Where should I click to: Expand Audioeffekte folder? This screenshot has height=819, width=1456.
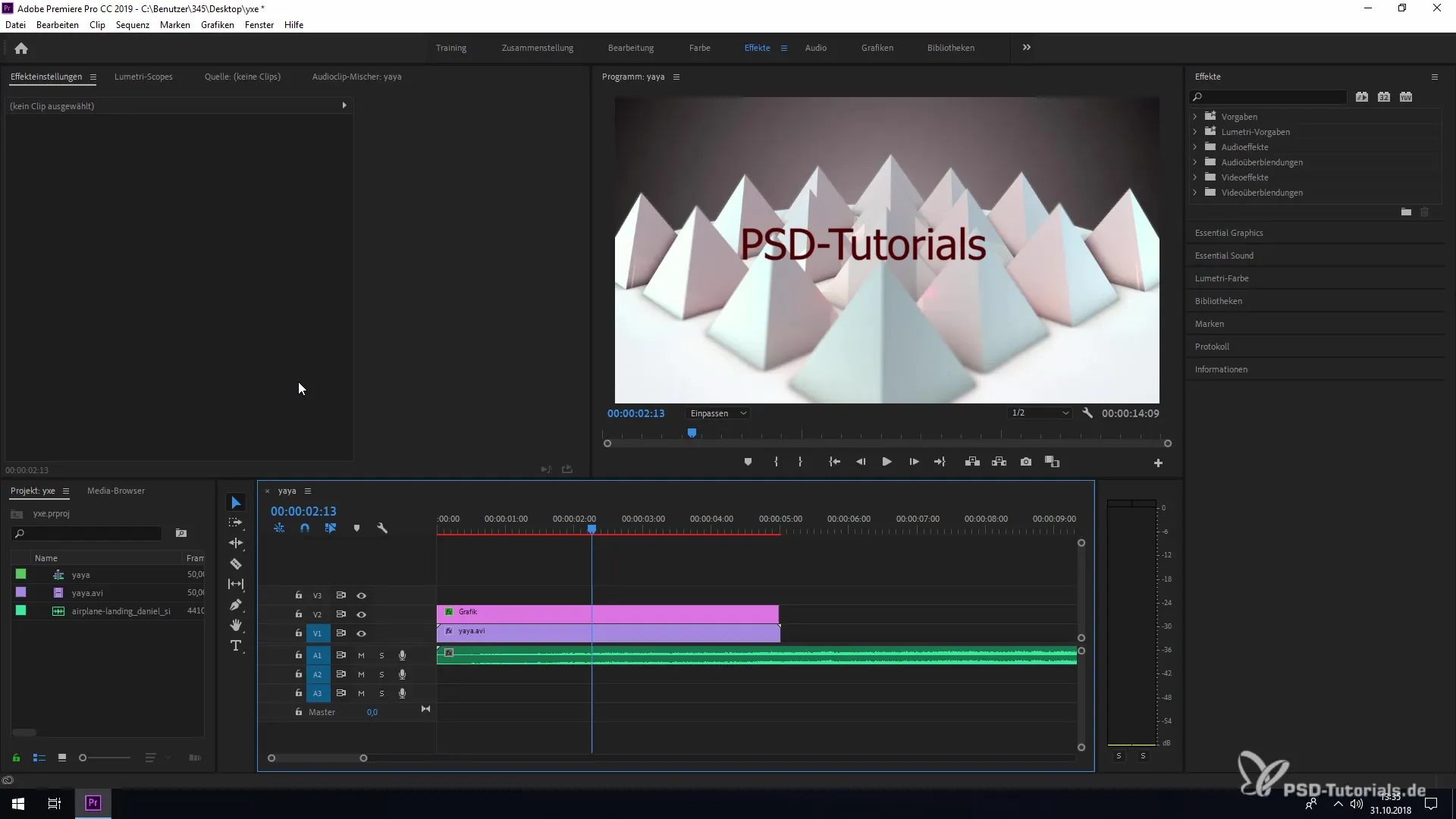pos(1195,146)
